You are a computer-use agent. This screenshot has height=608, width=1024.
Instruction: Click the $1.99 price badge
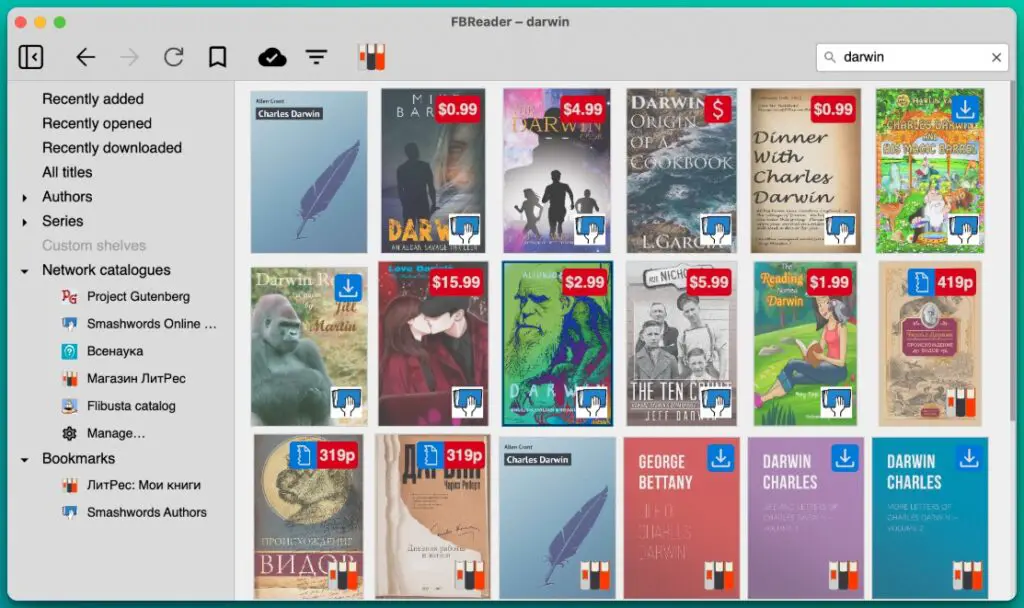[829, 282]
